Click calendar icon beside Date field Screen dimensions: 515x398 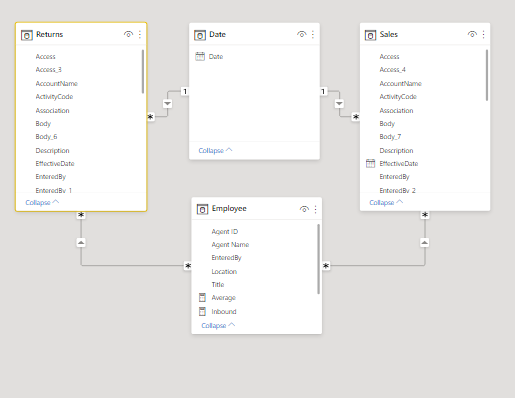click(x=200, y=56)
